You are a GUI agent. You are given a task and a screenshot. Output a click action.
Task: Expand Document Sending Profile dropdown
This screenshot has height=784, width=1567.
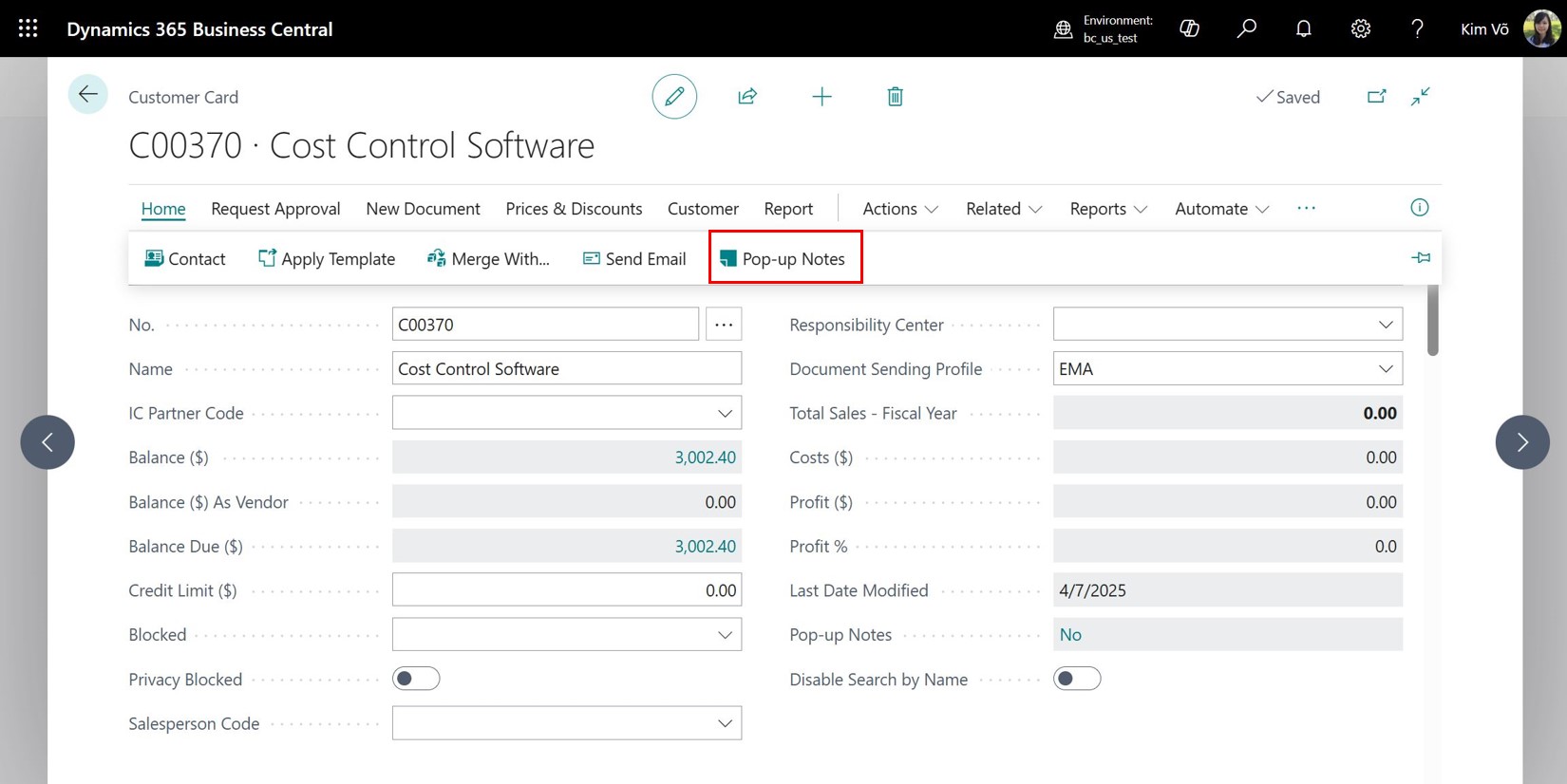click(1386, 369)
